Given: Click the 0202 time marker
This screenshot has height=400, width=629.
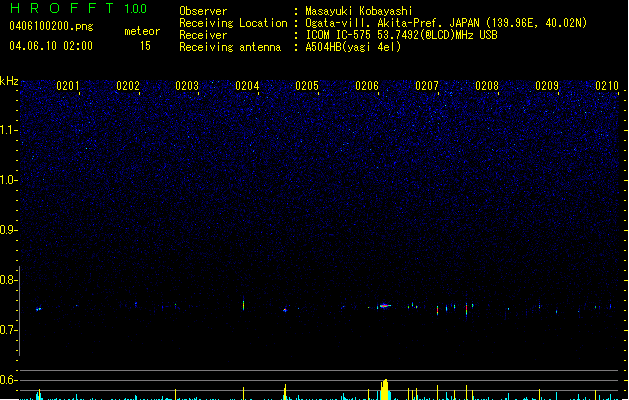Looking at the screenshot, I should coord(128,86).
